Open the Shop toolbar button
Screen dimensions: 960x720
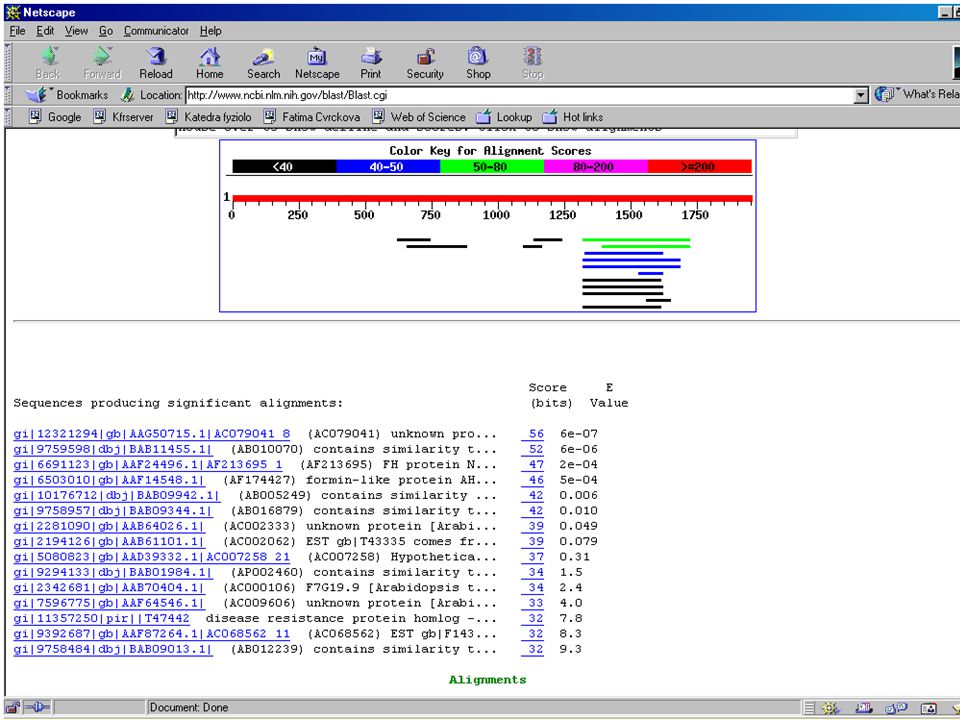coord(478,63)
